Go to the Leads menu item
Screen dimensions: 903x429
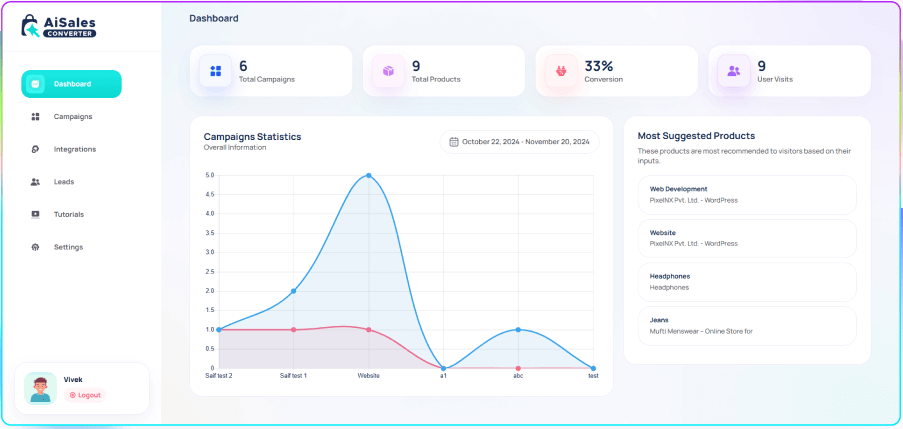tap(64, 182)
